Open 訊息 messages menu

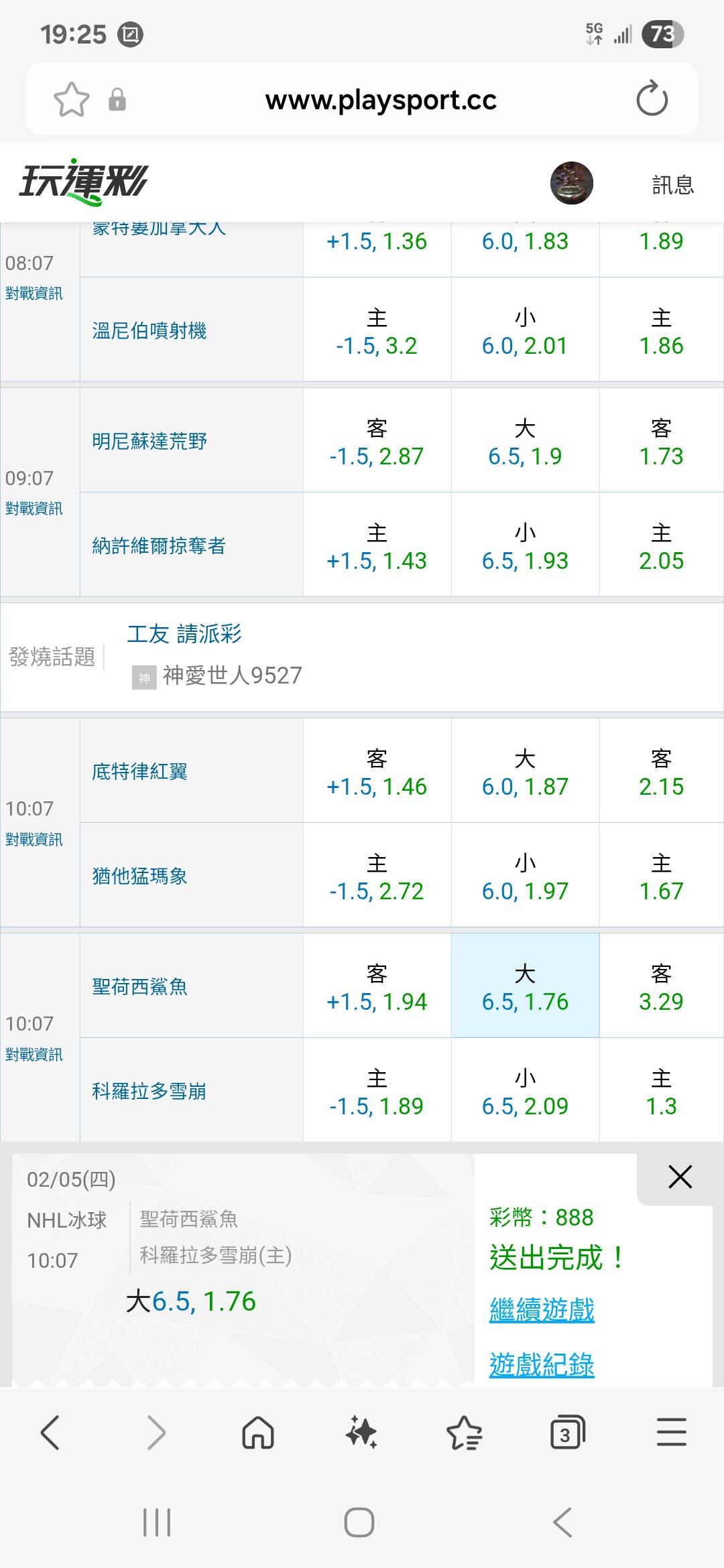[672, 184]
